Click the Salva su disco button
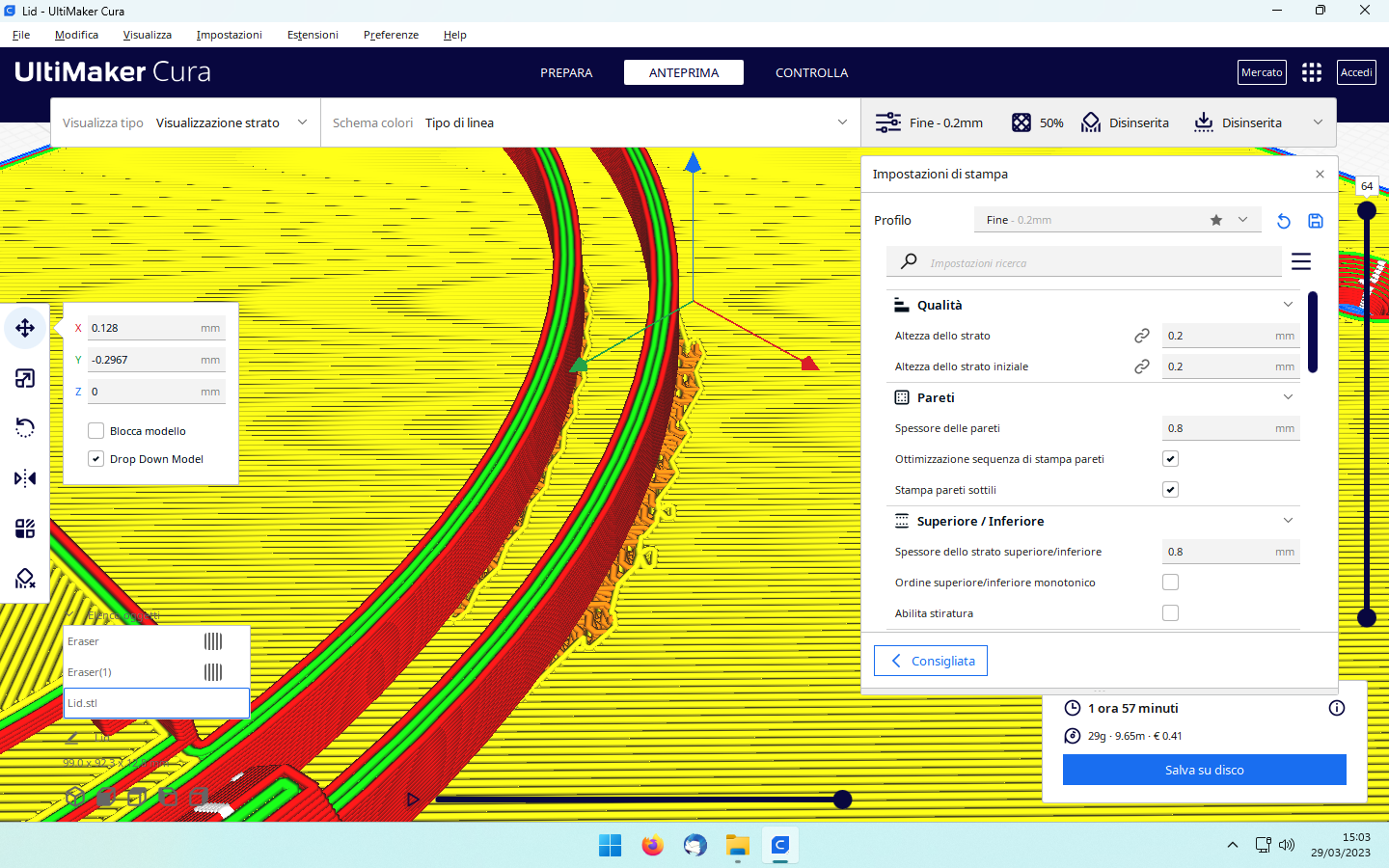The height and width of the screenshot is (868, 1389). click(x=1204, y=770)
